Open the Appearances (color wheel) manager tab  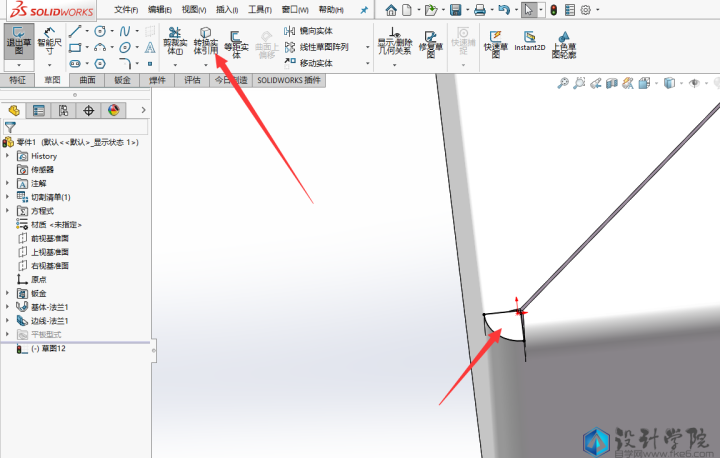click(113, 110)
